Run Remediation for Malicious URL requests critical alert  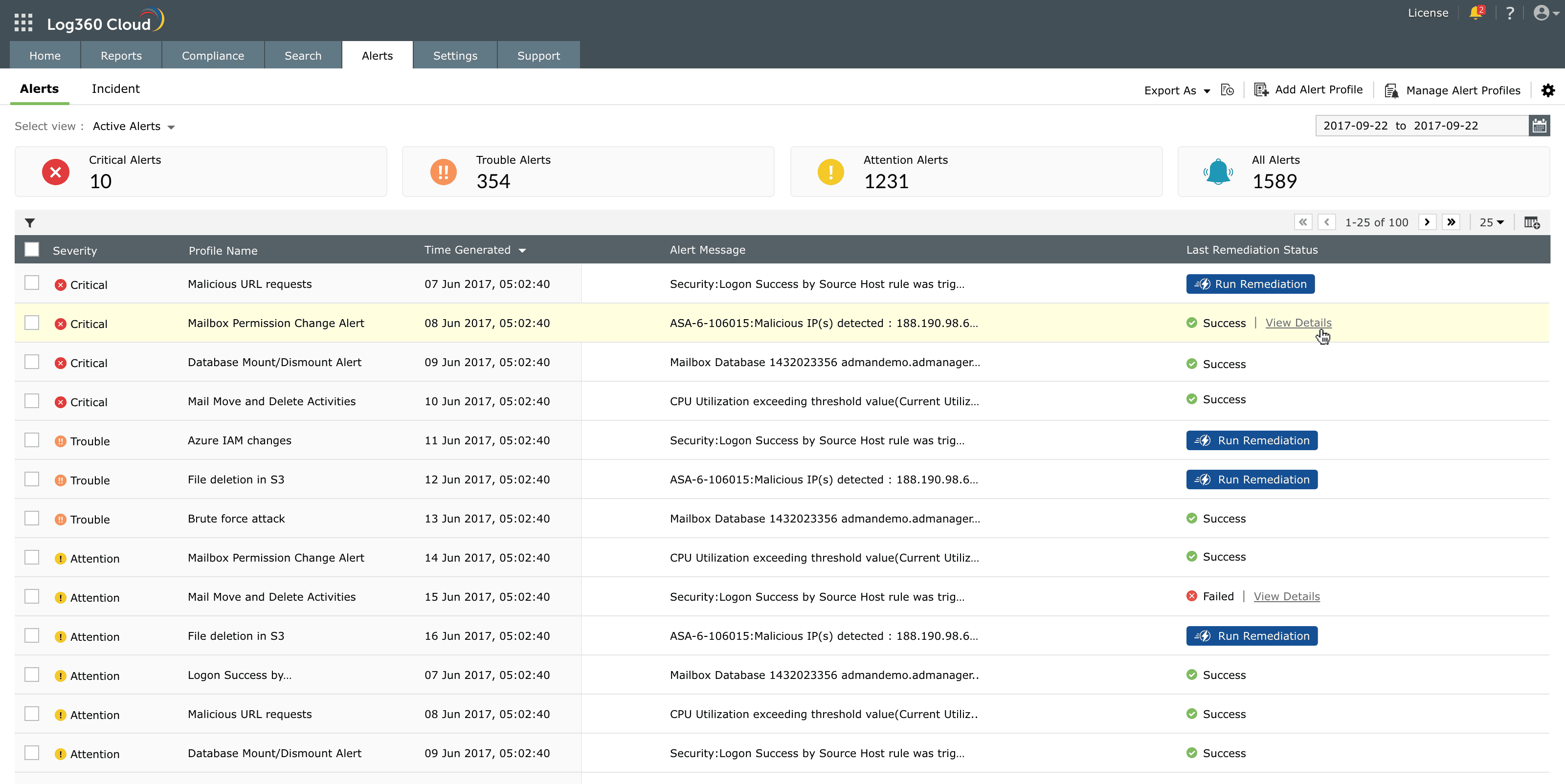(x=1251, y=284)
